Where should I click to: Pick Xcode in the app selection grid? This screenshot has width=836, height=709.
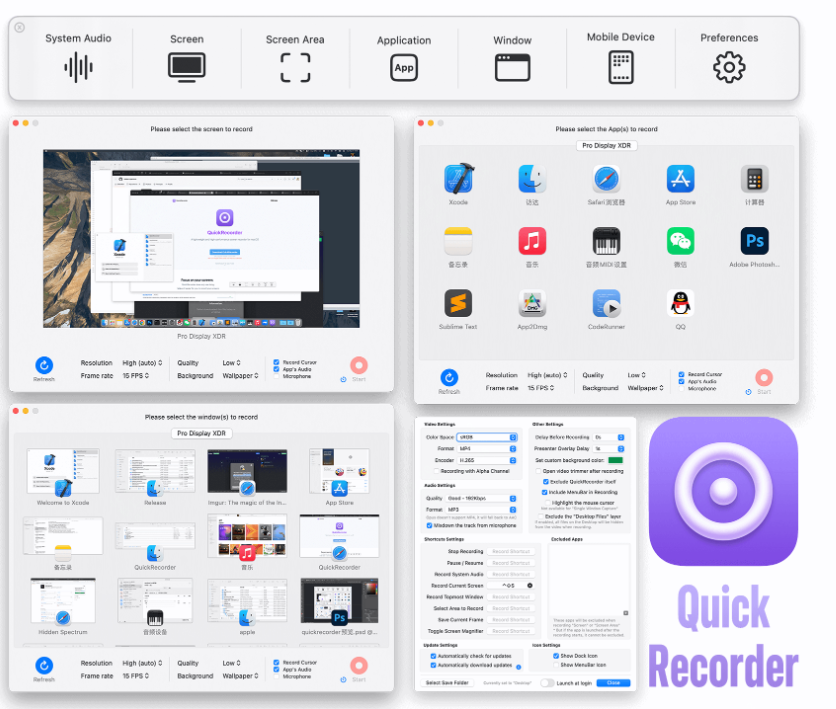point(458,180)
